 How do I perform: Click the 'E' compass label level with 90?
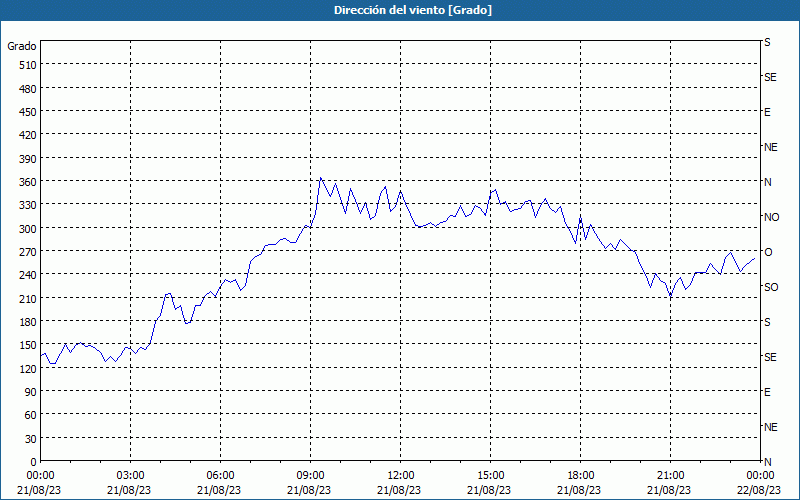[x=767, y=392]
